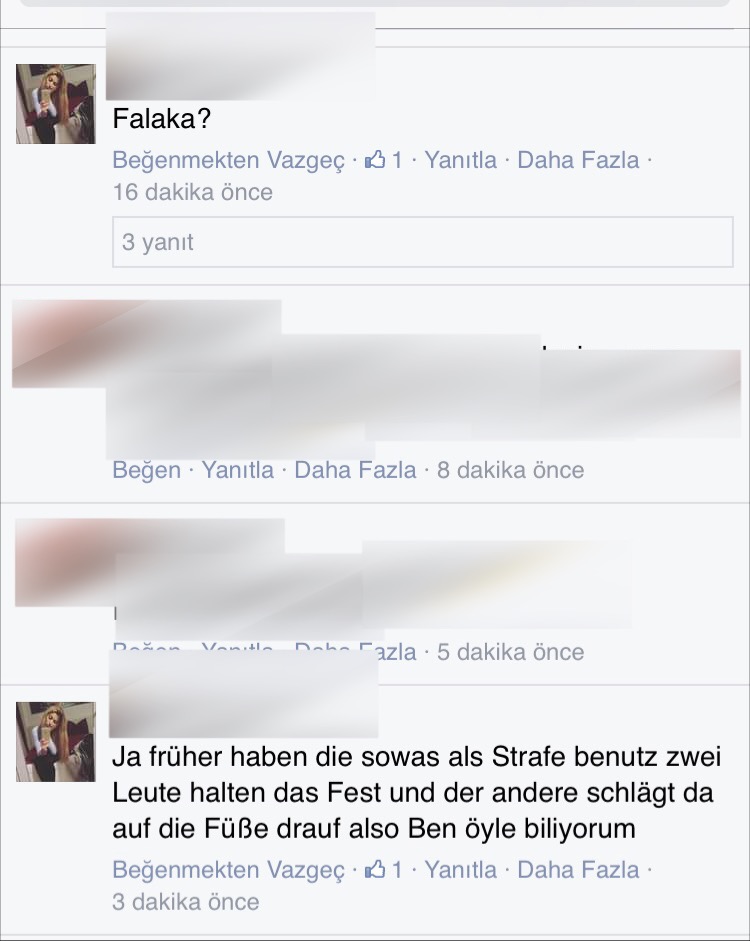Expand the 3 yanıt replies box
Screen dimensions: 750x941
click(423, 242)
